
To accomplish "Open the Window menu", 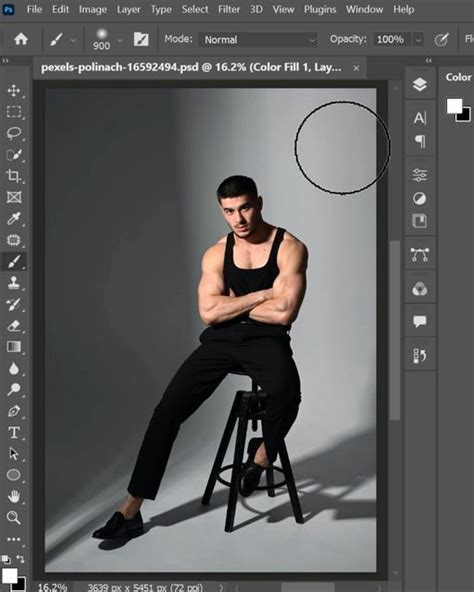I will click(364, 9).
